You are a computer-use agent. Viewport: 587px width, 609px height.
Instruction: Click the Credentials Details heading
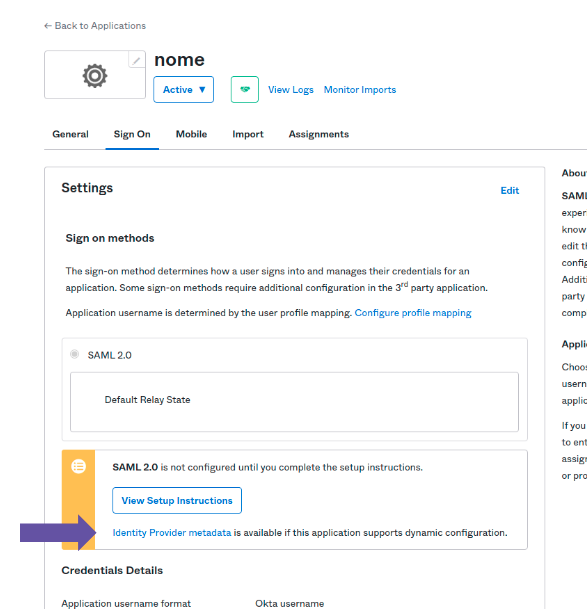[112, 570]
